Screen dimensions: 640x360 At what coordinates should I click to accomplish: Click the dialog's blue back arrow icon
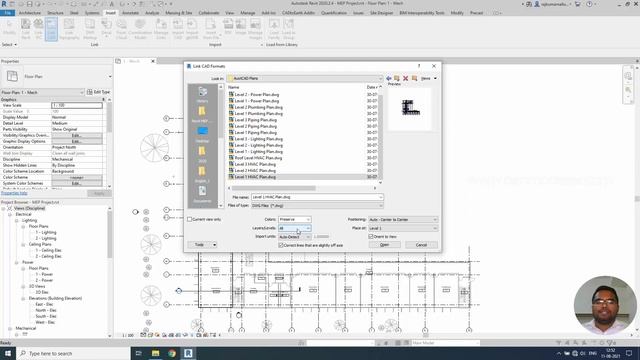pyautogui.click(x=389, y=78)
